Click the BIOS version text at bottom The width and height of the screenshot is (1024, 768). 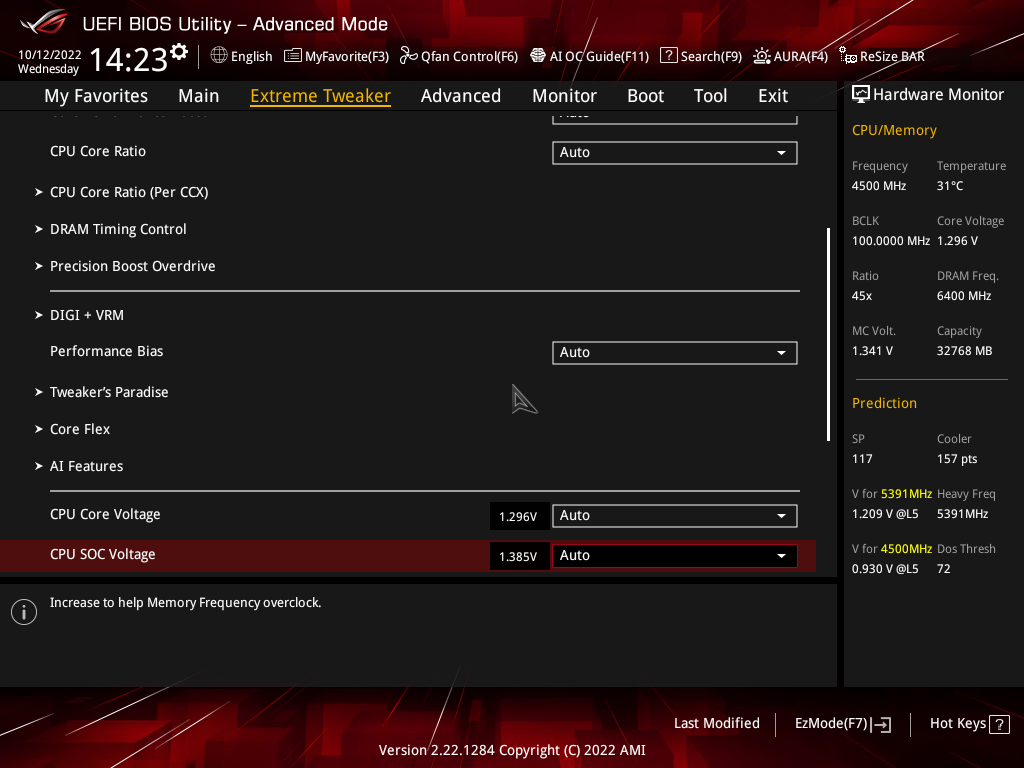click(512, 750)
